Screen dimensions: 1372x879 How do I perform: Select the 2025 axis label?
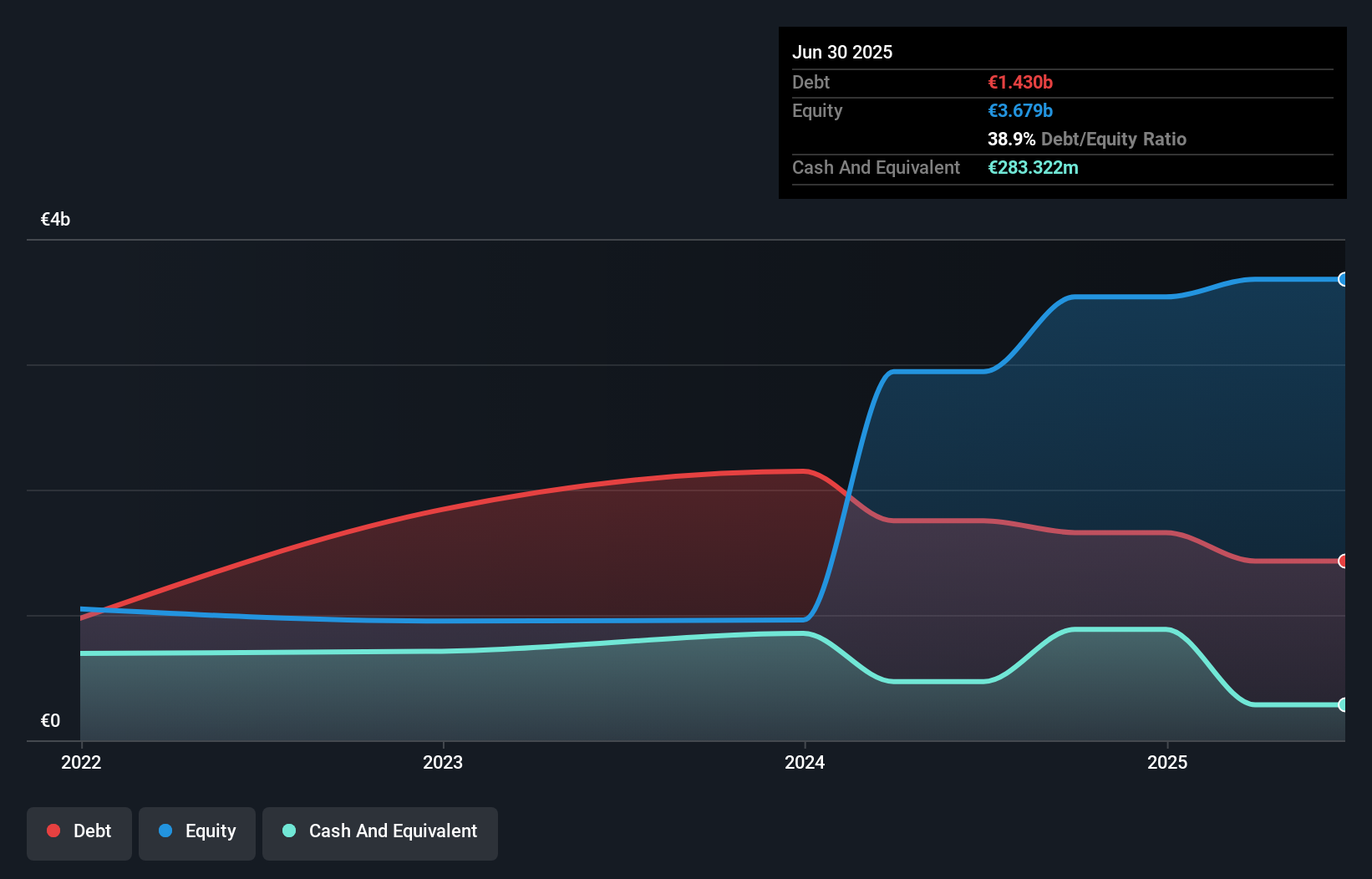coord(1169,762)
